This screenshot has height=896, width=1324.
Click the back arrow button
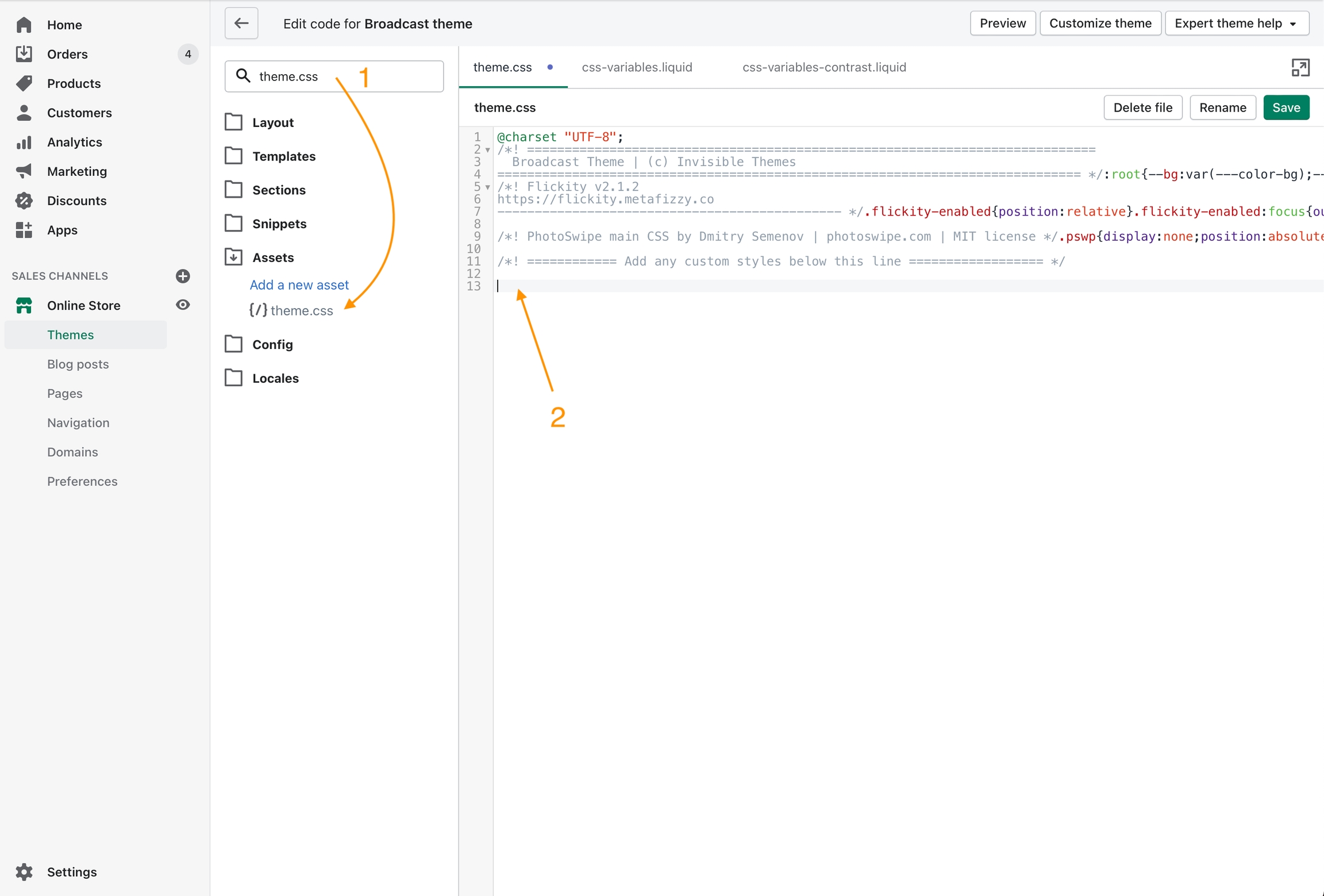click(x=241, y=24)
